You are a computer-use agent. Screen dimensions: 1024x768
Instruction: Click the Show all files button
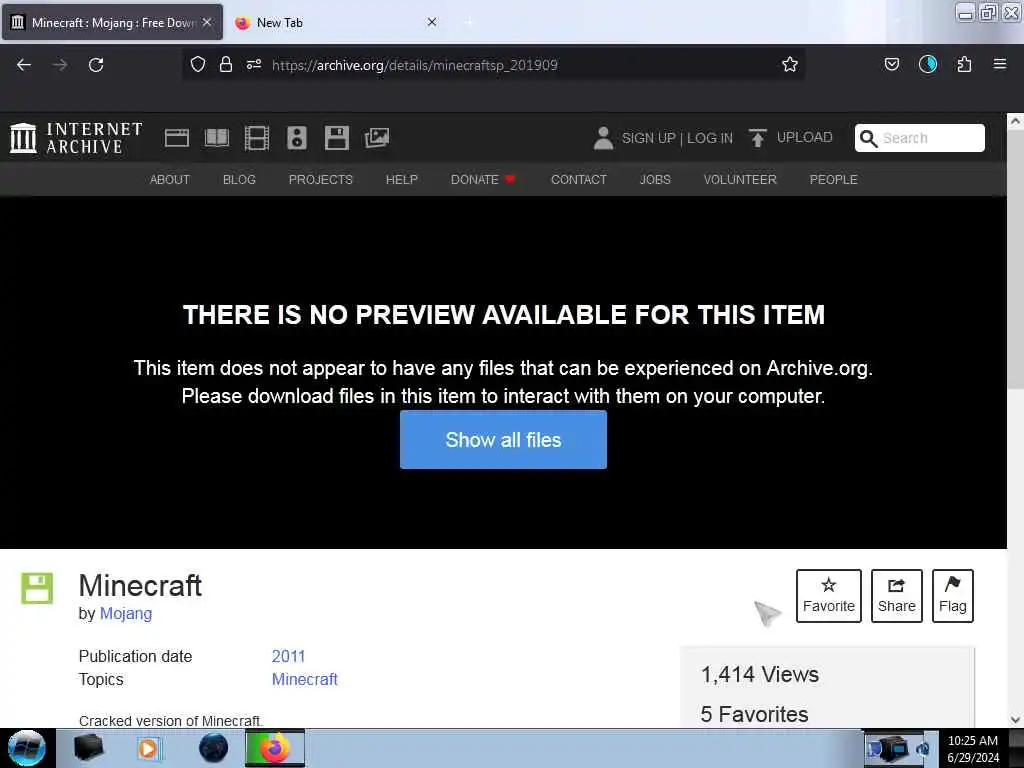click(x=504, y=440)
